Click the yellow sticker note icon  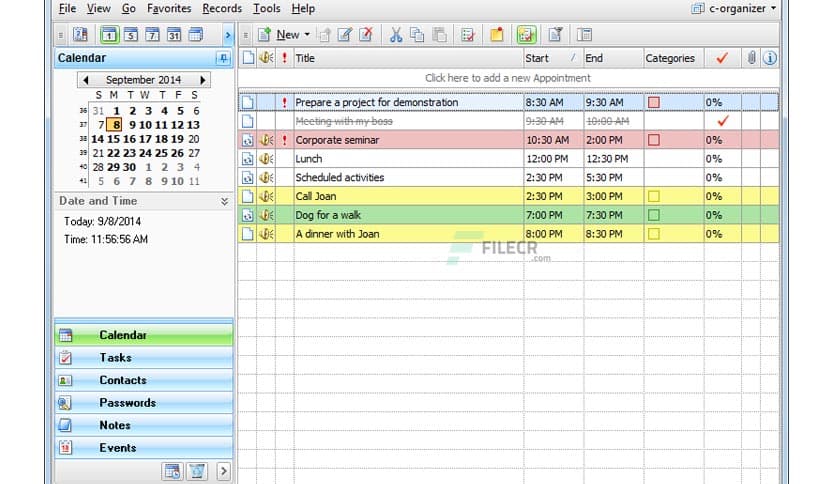[497, 35]
